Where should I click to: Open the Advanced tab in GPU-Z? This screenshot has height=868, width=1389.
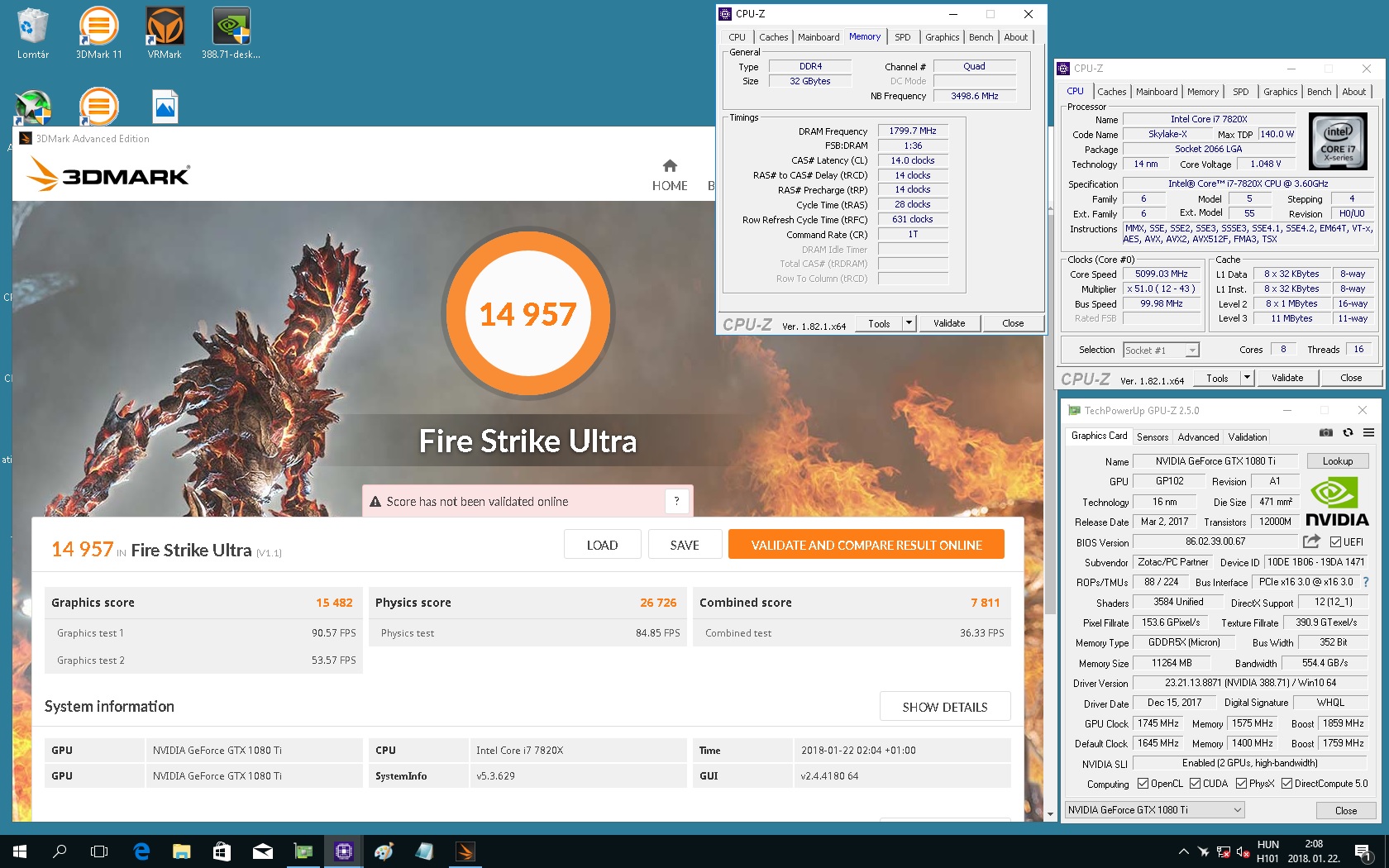[1198, 437]
